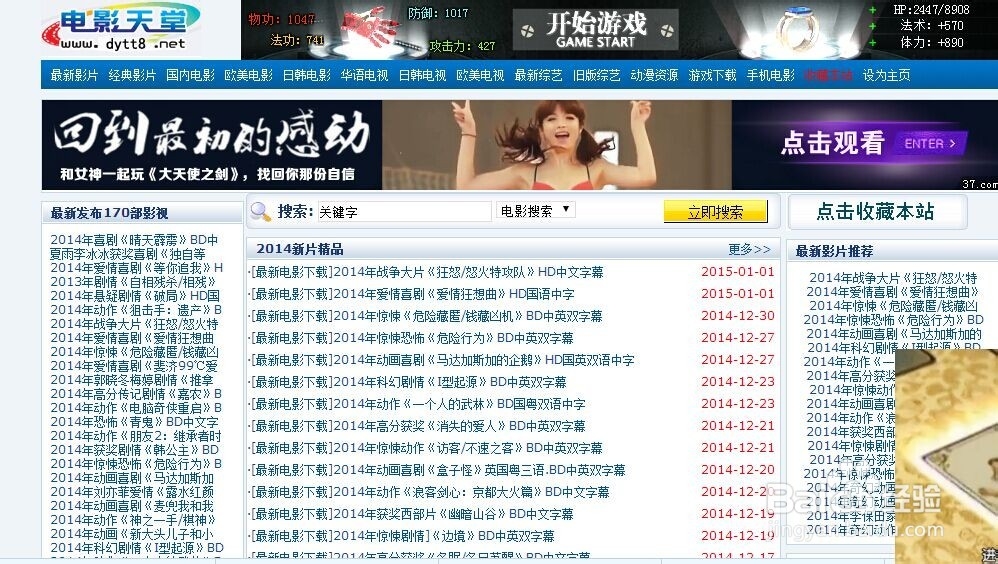Open the 游戏下载 nav item
998x564 pixels.
coord(712,75)
